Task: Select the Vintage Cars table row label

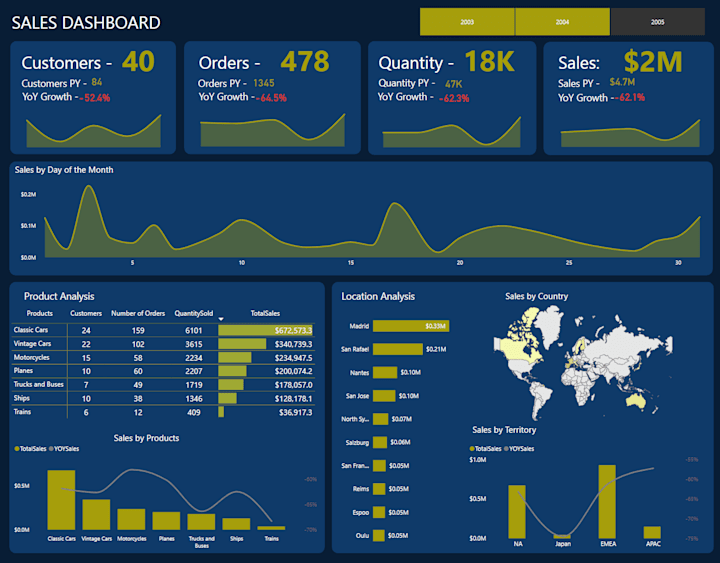Action: click(x=32, y=343)
